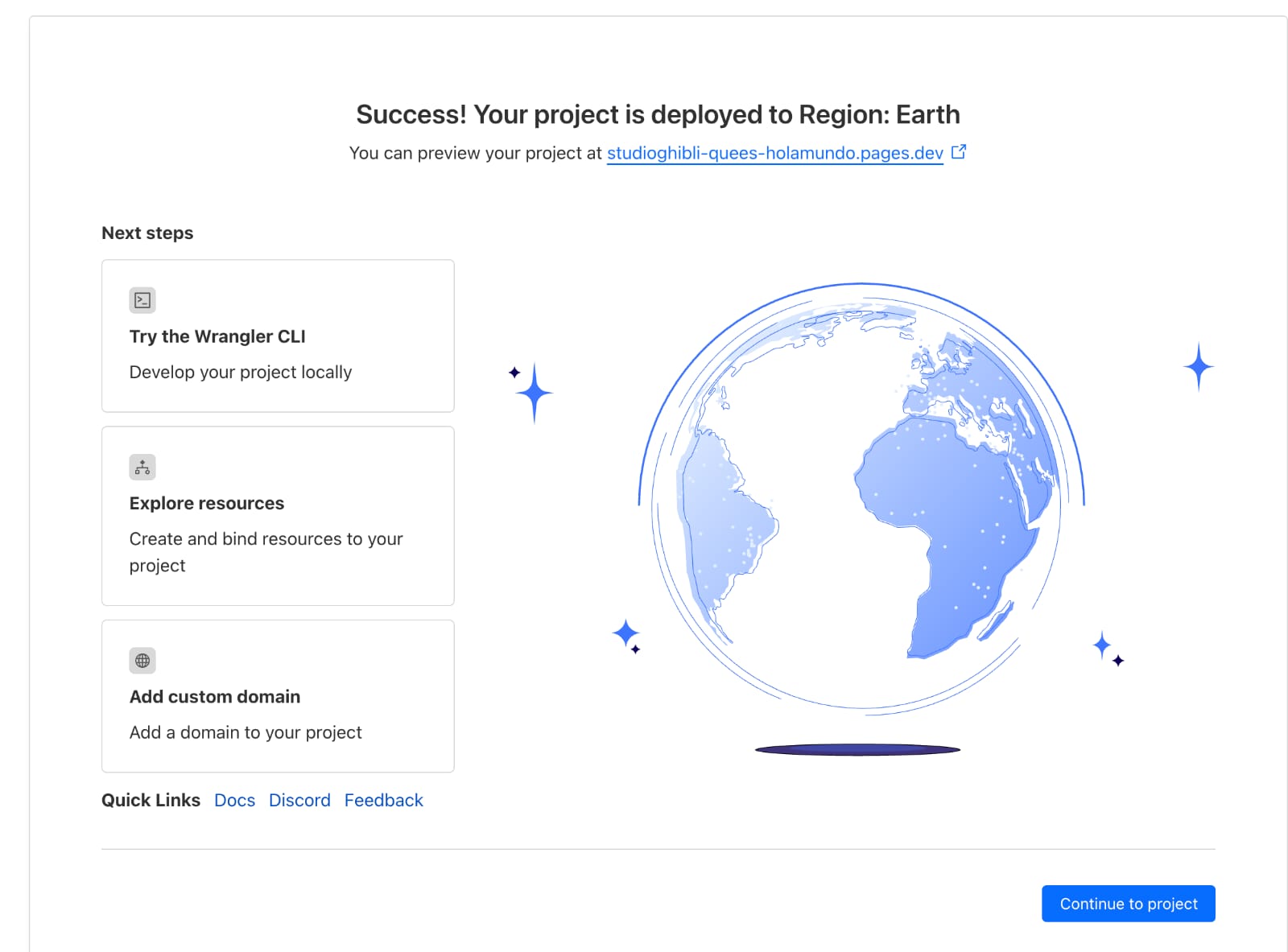Open the external link icon next to the preview URL
The width and height of the screenshot is (1288, 952).
pos(959,150)
